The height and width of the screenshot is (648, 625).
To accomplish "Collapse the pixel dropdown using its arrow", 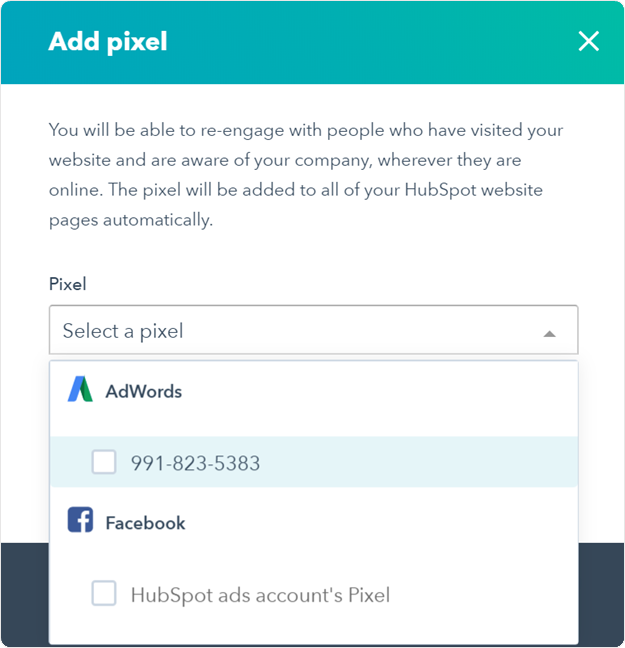I will pos(549,332).
